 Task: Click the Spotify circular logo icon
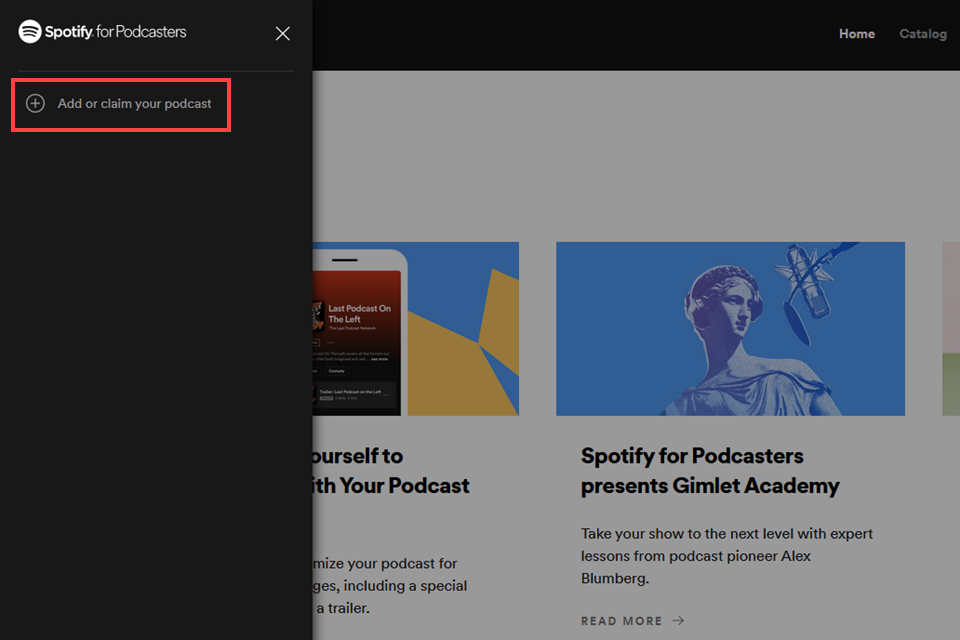pos(30,32)
